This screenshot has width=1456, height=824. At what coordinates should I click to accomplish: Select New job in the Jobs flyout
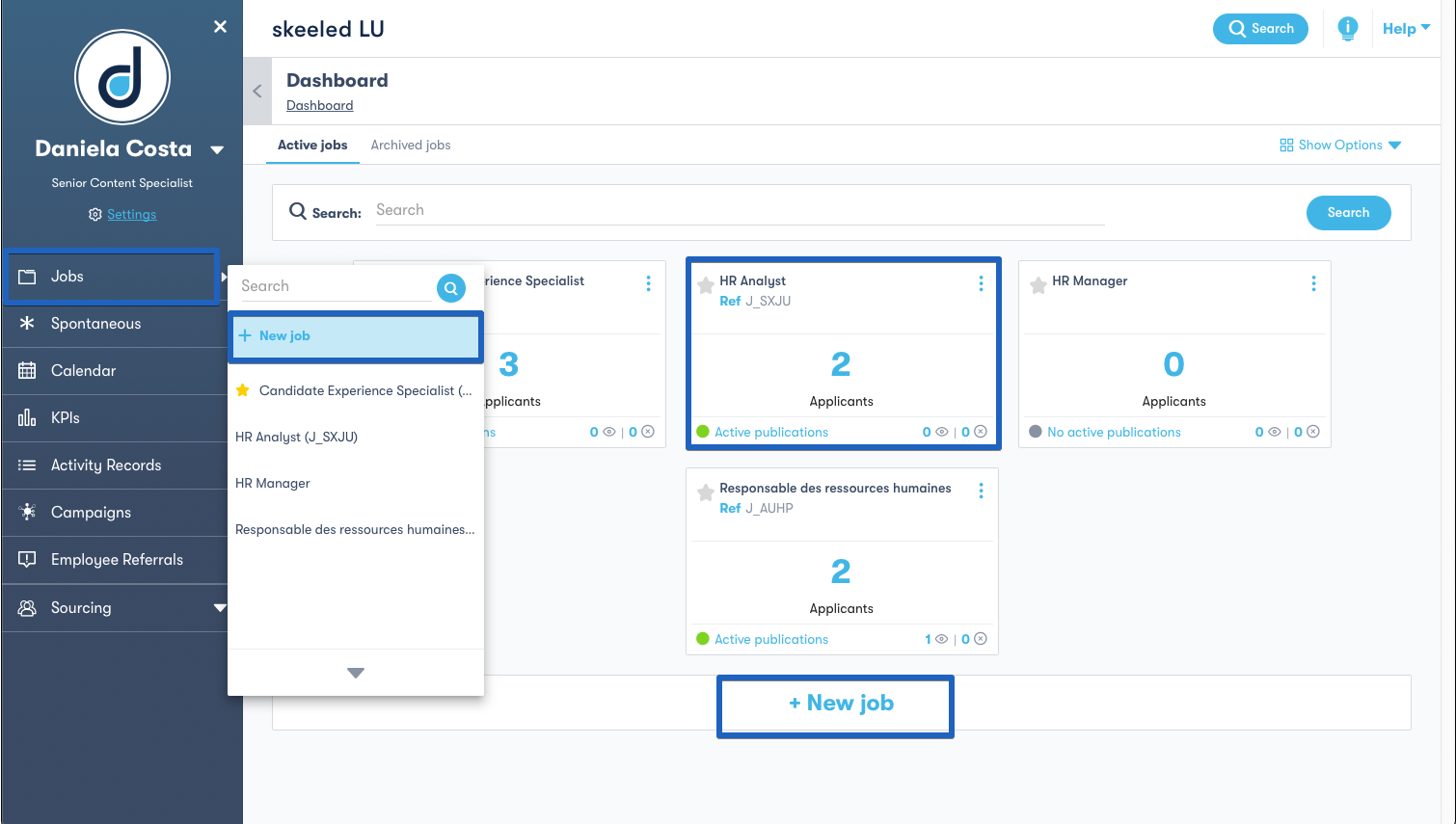356,336
